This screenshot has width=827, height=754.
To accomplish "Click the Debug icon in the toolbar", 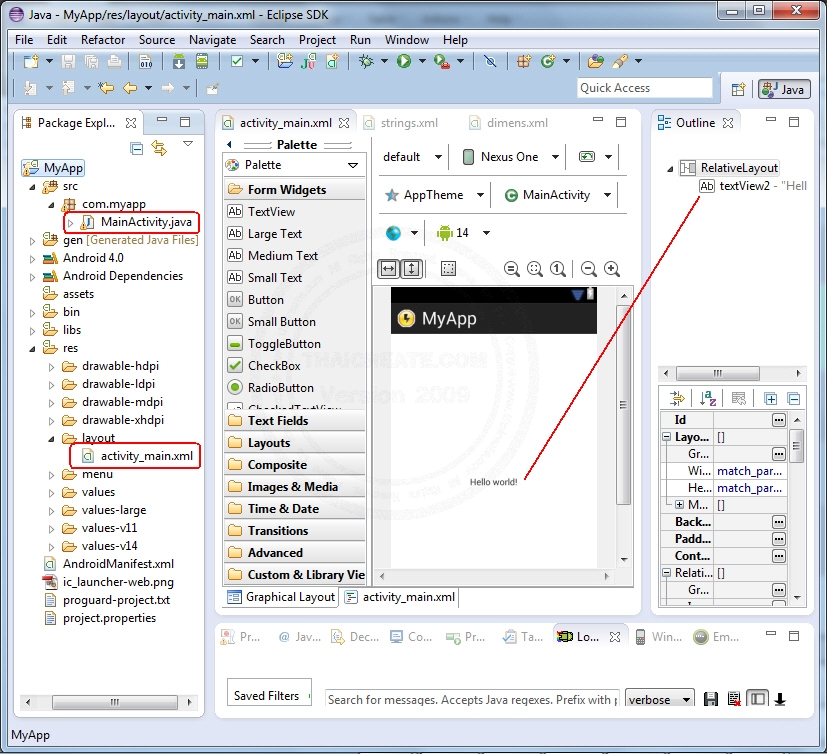I will click(368, 61).
